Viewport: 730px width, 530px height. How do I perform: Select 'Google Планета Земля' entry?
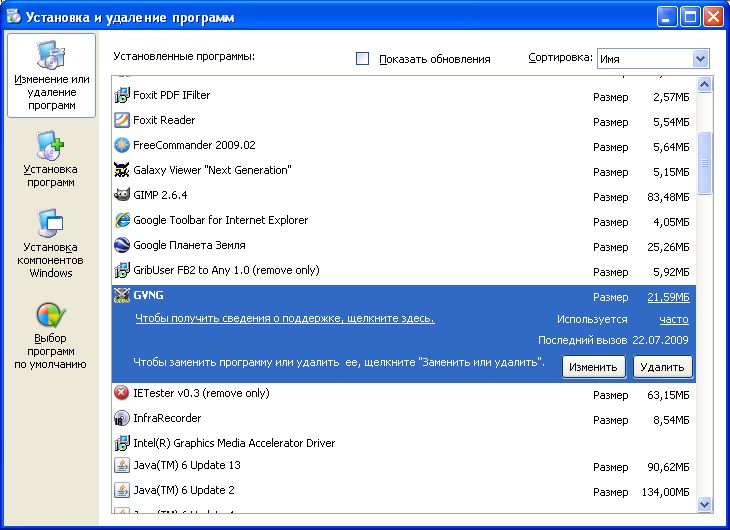point(189,245)
